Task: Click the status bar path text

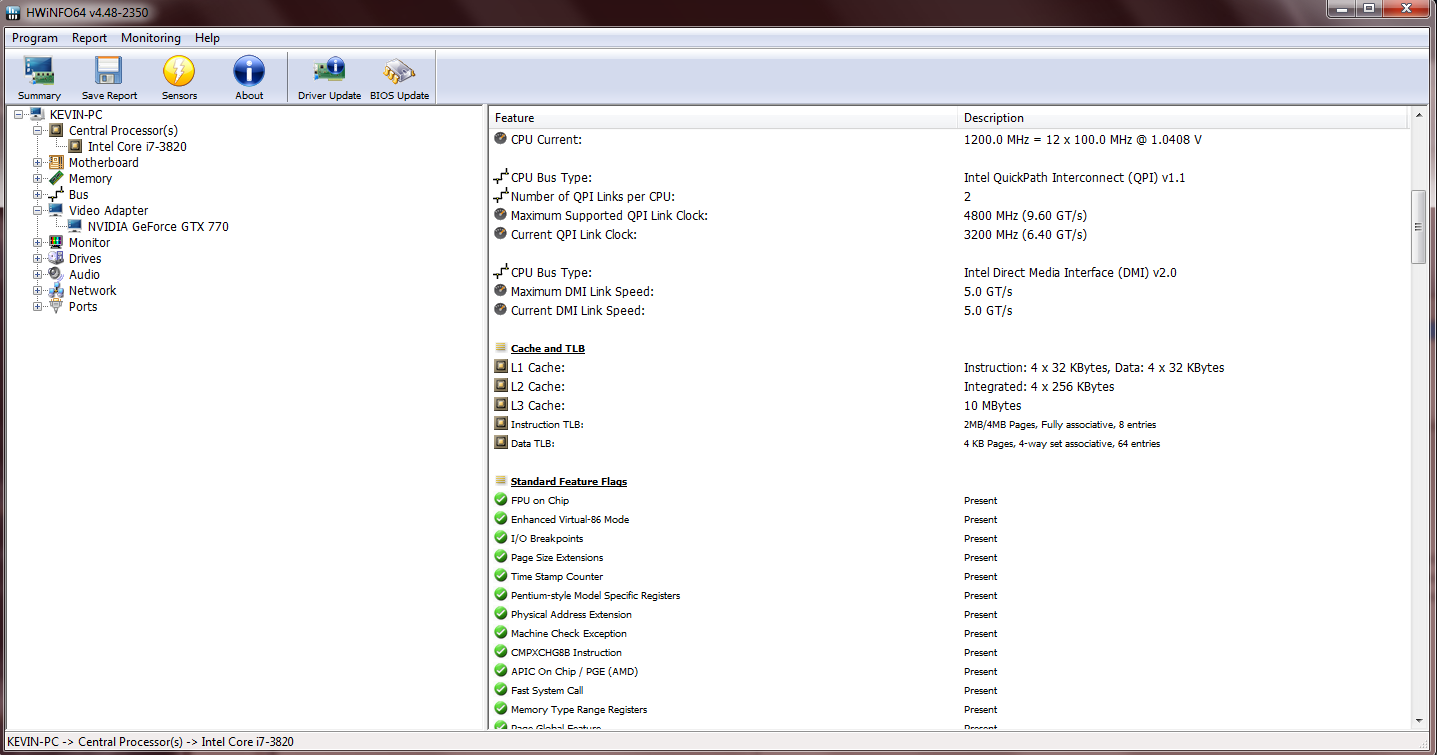Action: [x=150, y=742]
